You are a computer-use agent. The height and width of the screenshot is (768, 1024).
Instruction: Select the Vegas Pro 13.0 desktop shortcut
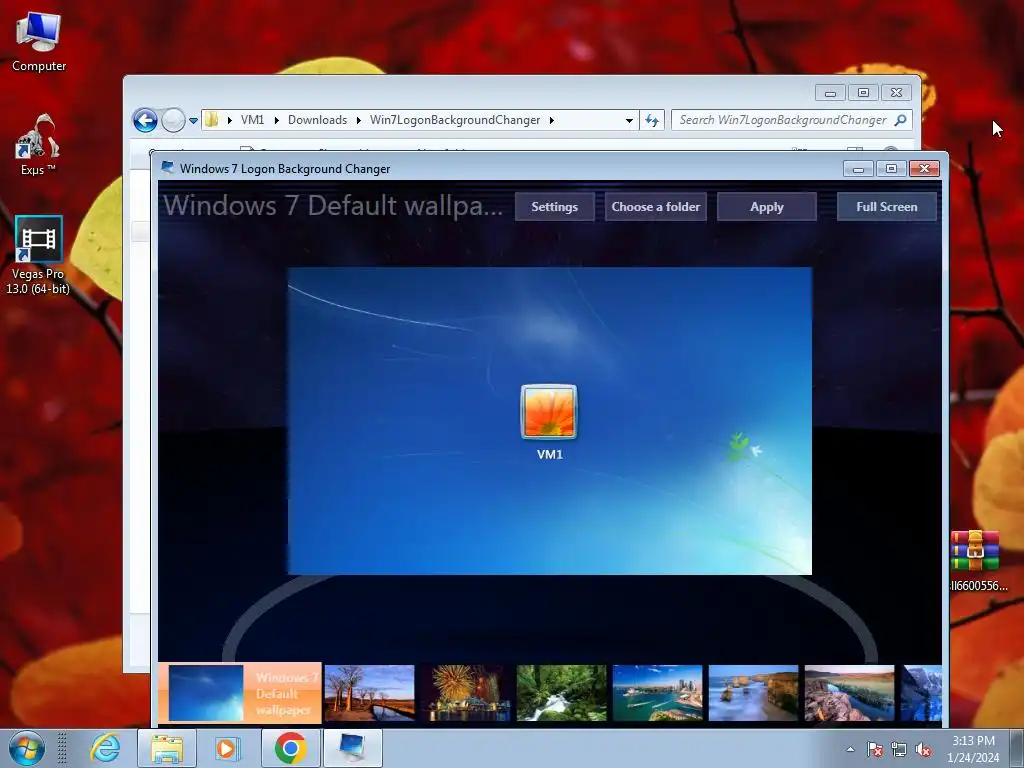coord(38,255)
